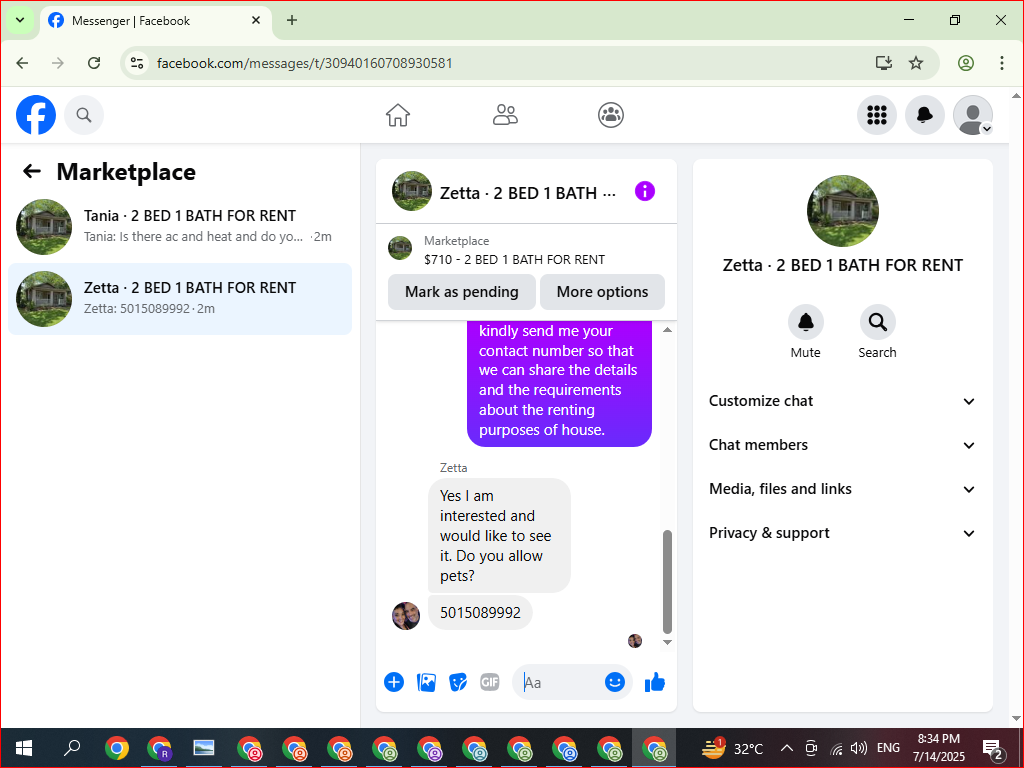Open the Friends icon in top navigation

pos(505,115)
